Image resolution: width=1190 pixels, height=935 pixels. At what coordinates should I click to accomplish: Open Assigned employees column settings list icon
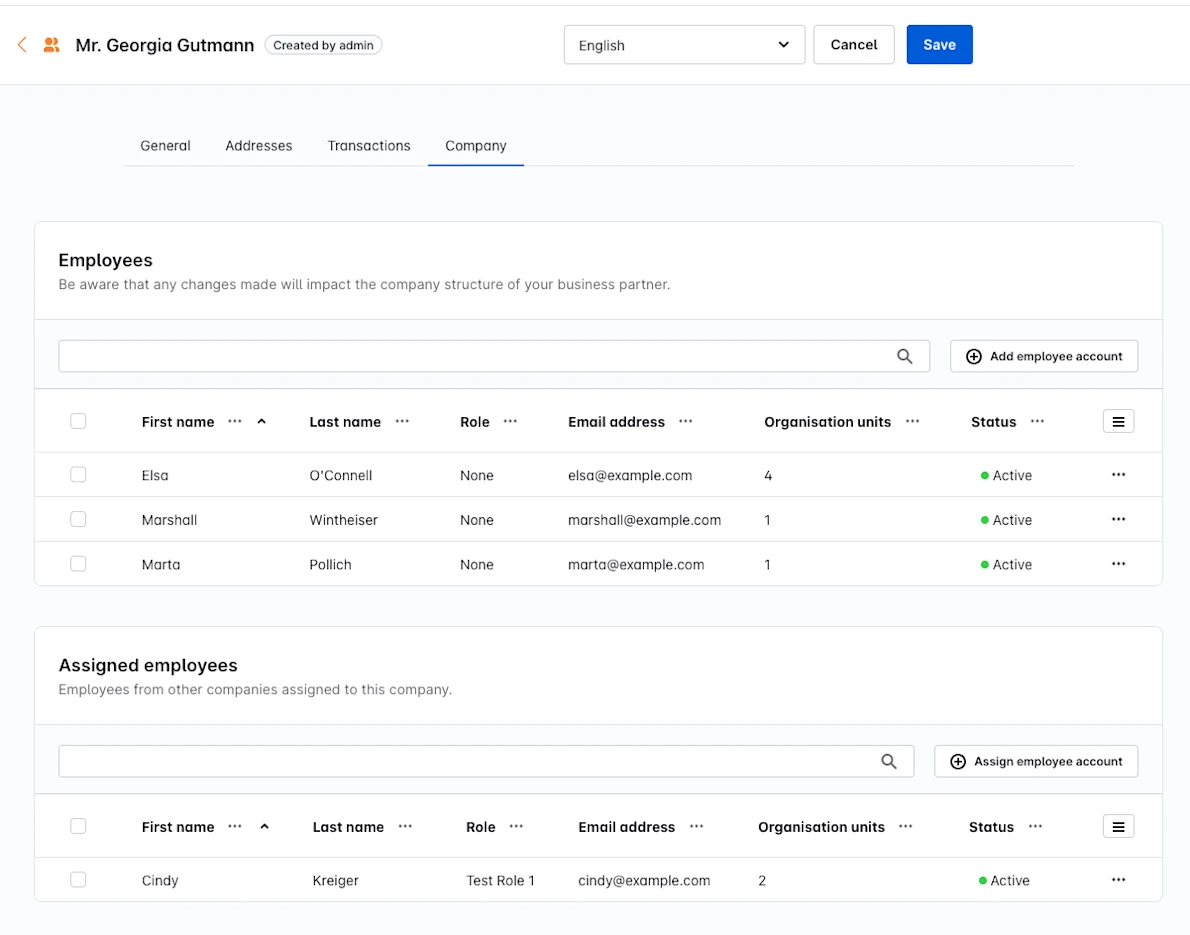(1119, 826)
